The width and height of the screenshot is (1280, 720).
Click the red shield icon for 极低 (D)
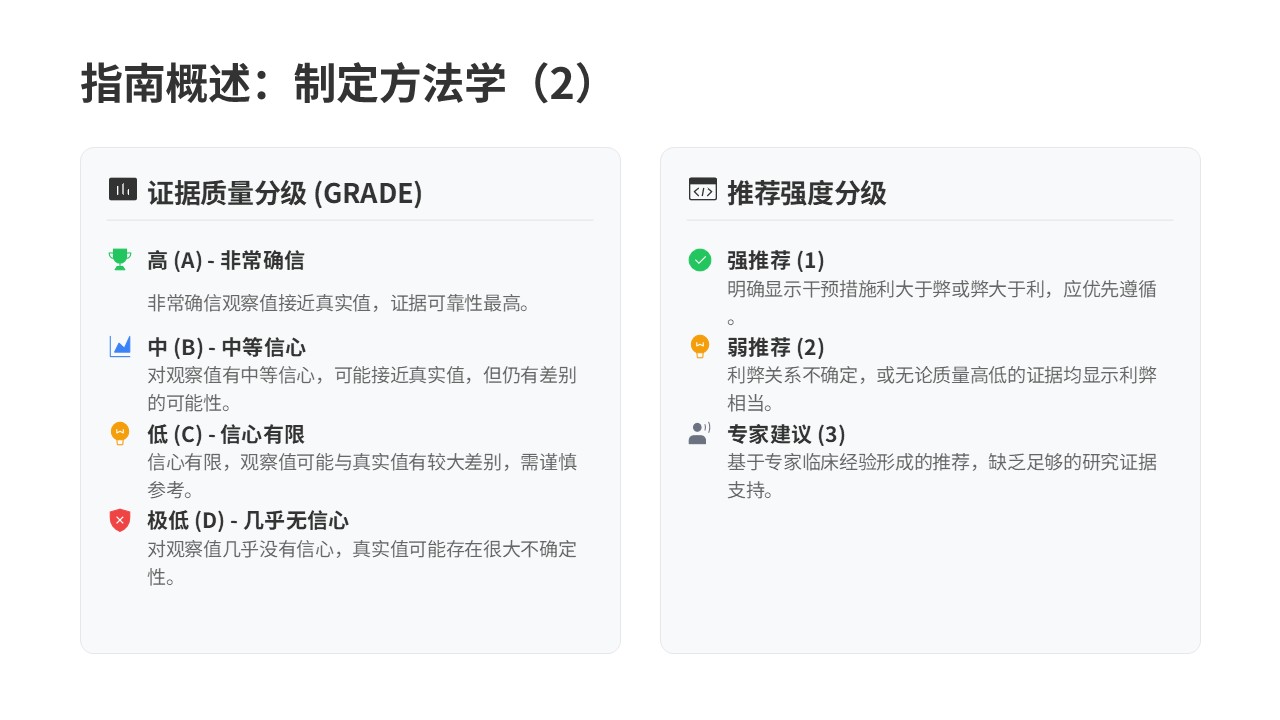[x=120, y=520]
